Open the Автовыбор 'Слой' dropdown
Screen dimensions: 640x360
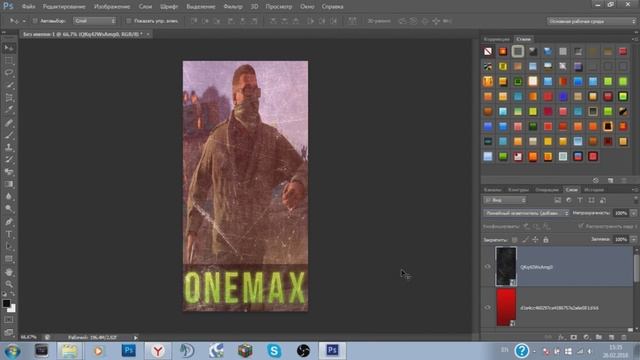[95, 21]
